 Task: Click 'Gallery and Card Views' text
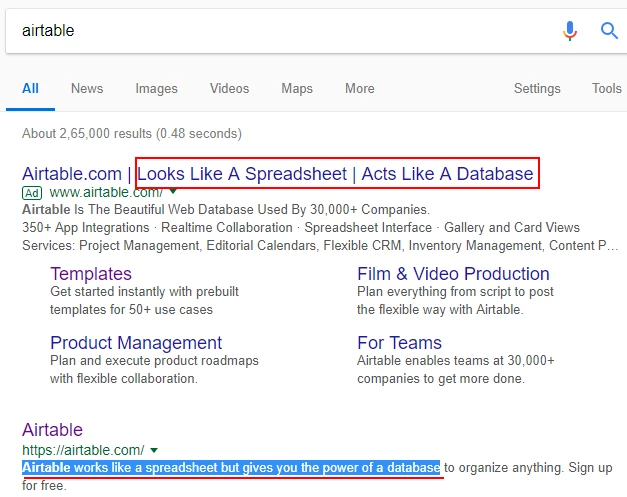point(512,228)
